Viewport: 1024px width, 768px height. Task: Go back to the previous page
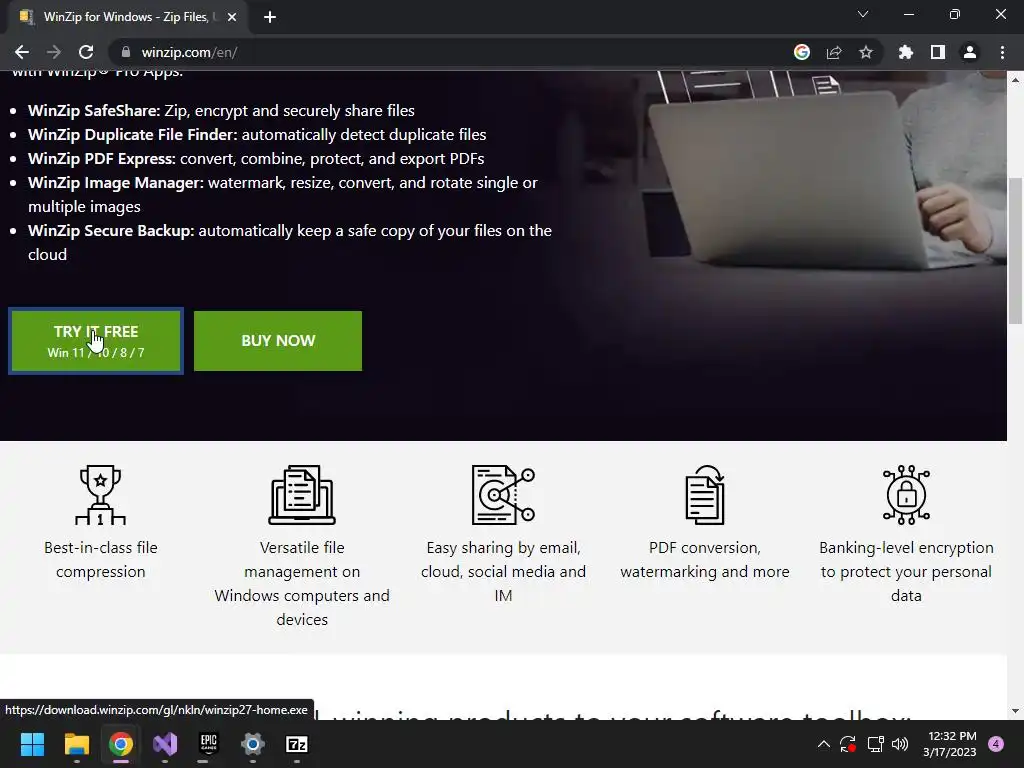coord(22,52)
